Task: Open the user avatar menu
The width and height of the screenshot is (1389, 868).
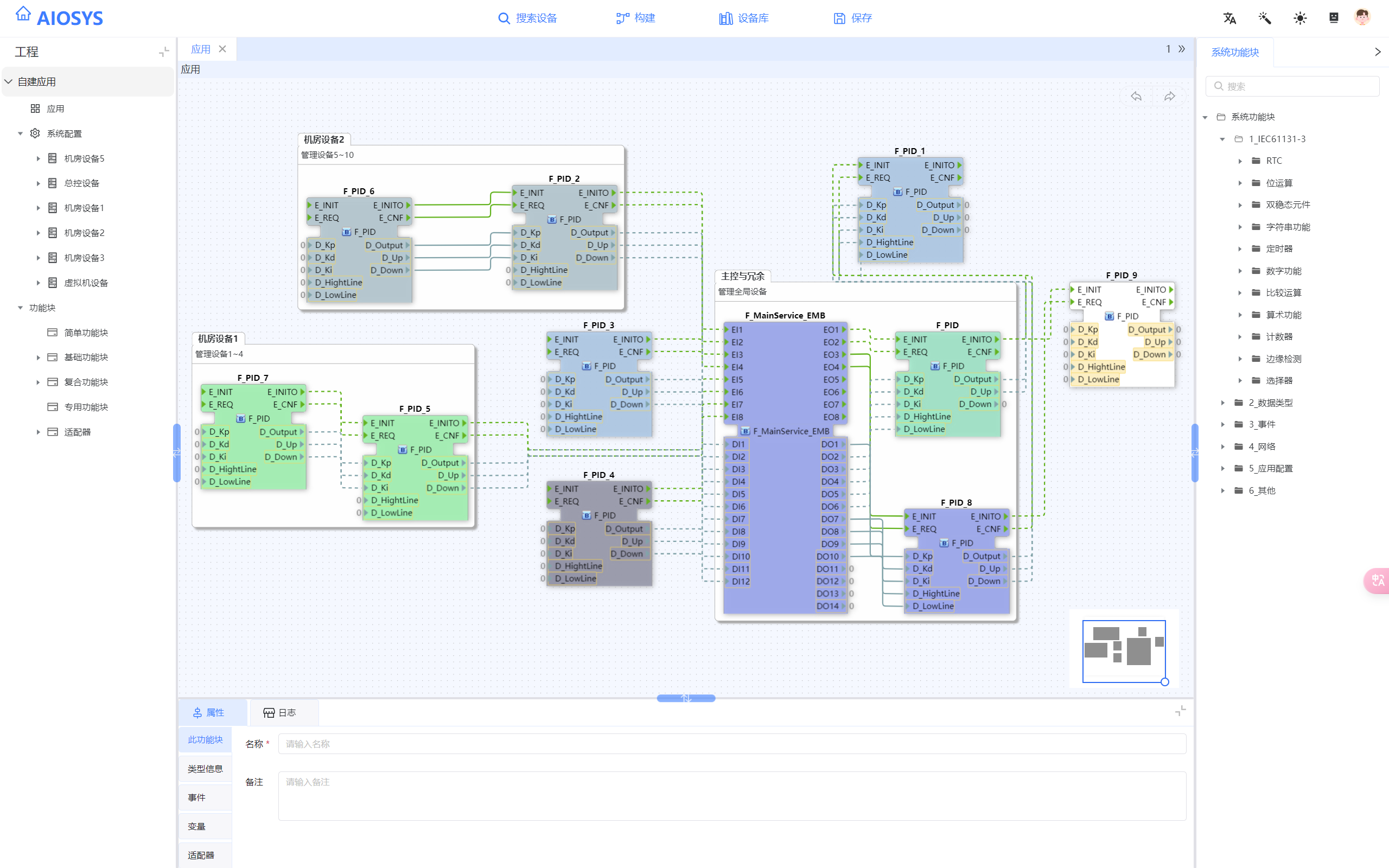Action: click(1362, 17)
